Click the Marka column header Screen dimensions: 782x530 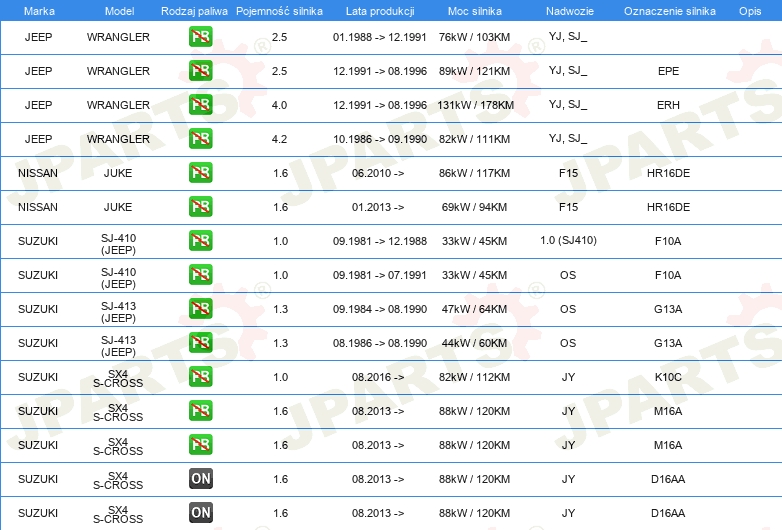pyautogui.click(x=39, y=11)
